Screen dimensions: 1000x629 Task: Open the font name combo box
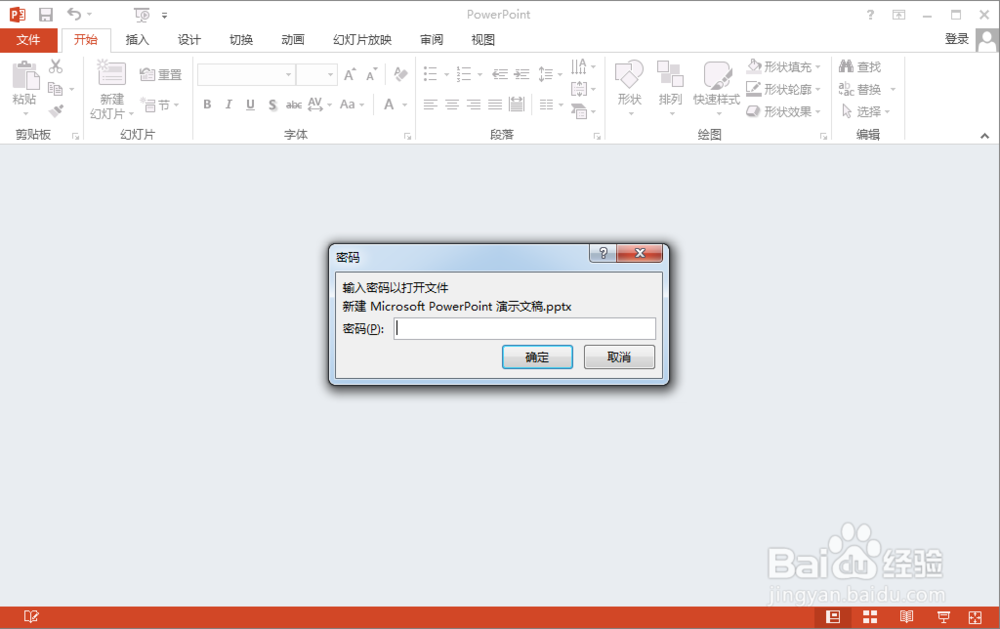(x=246, y=75)
